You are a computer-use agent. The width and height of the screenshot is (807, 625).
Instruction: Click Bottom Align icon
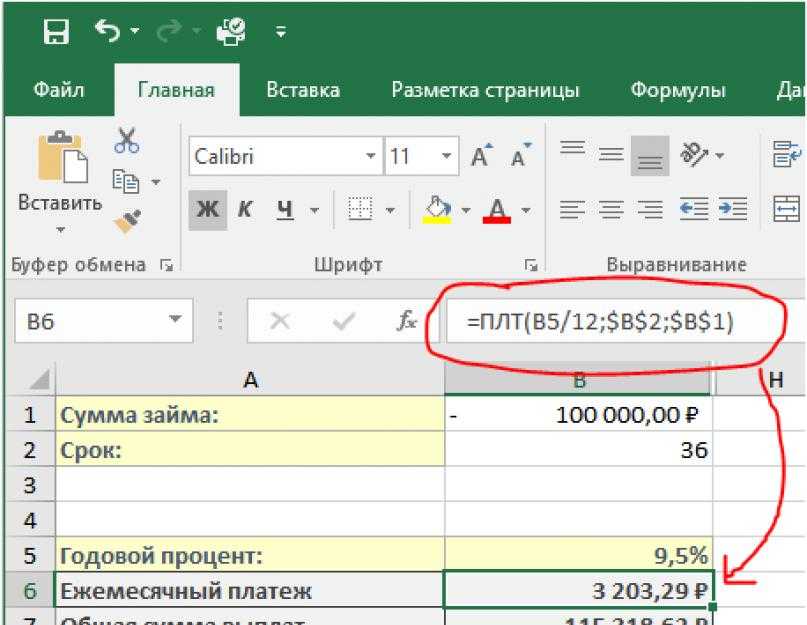pyautogui.click(x=650, y=156)
